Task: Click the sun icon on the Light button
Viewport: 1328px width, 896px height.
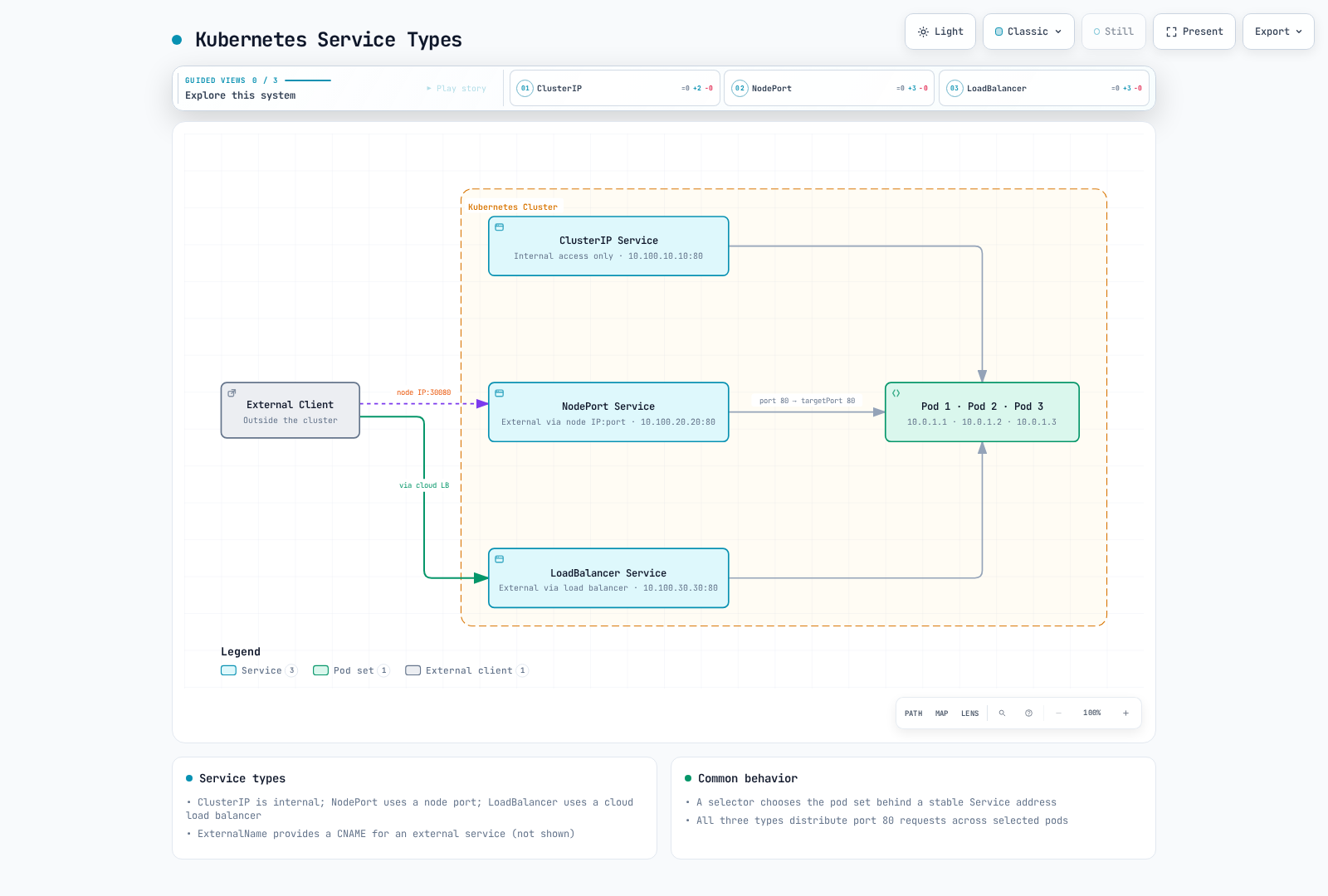Action: 923,32
